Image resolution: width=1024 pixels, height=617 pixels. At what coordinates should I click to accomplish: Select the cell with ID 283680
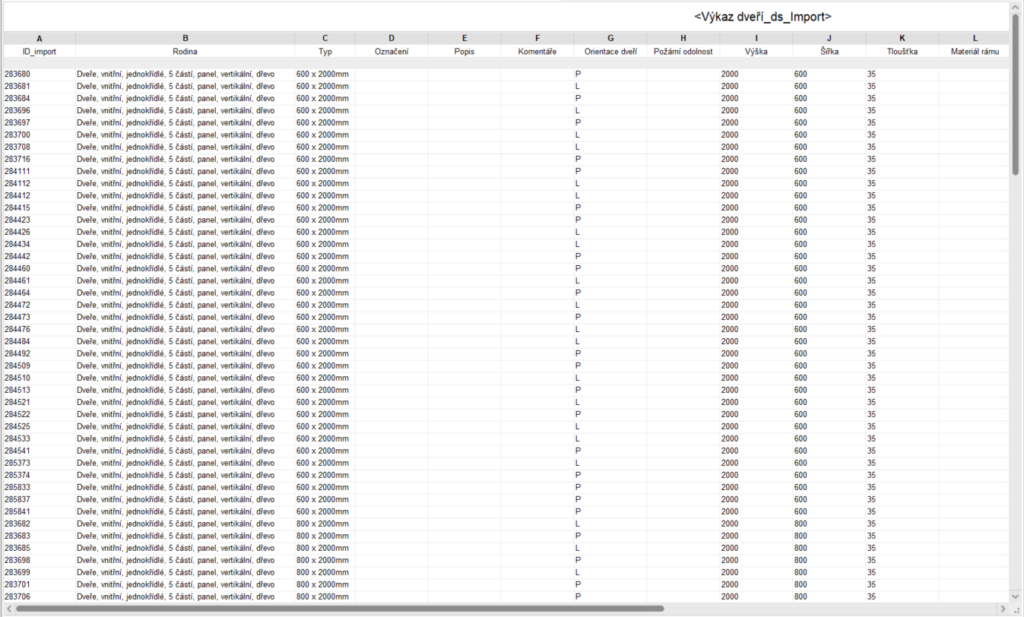[38, 74]
